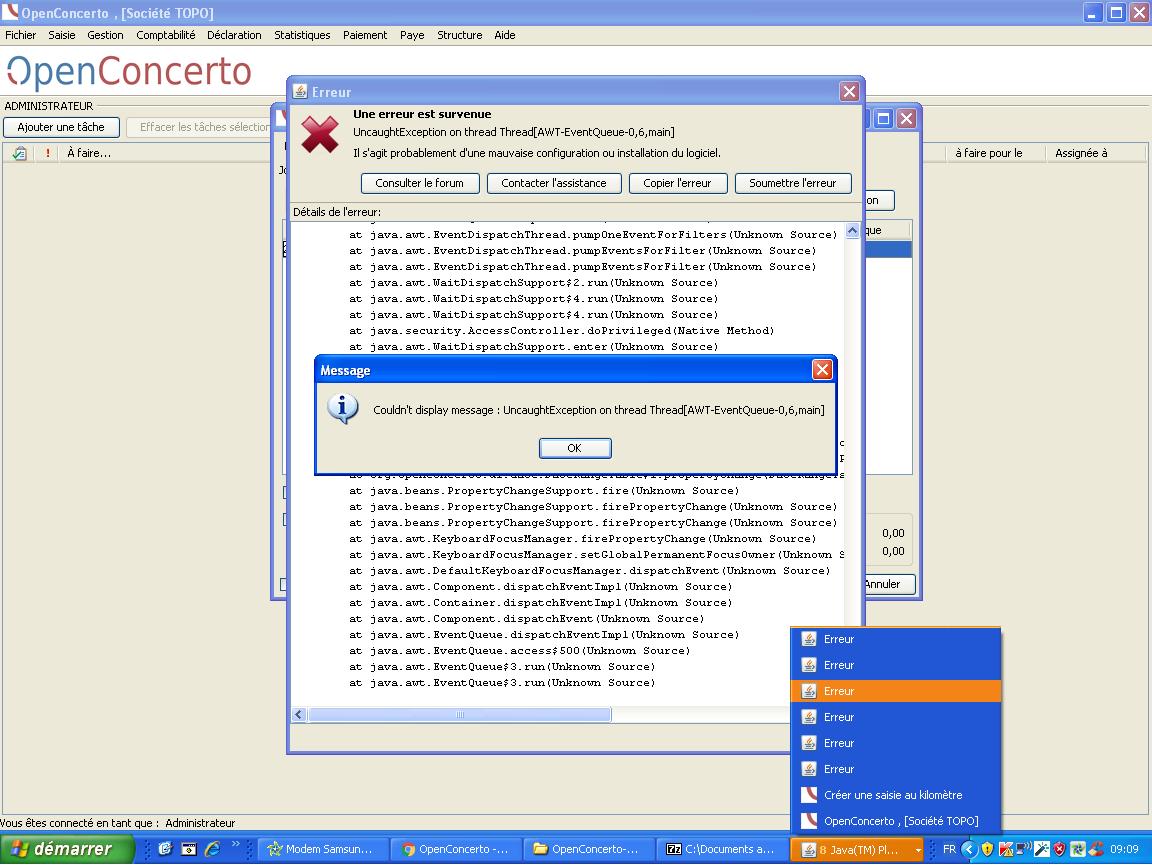Click the Soumettre l'erreur button
1152x866 pixels.
coord(793,183)
